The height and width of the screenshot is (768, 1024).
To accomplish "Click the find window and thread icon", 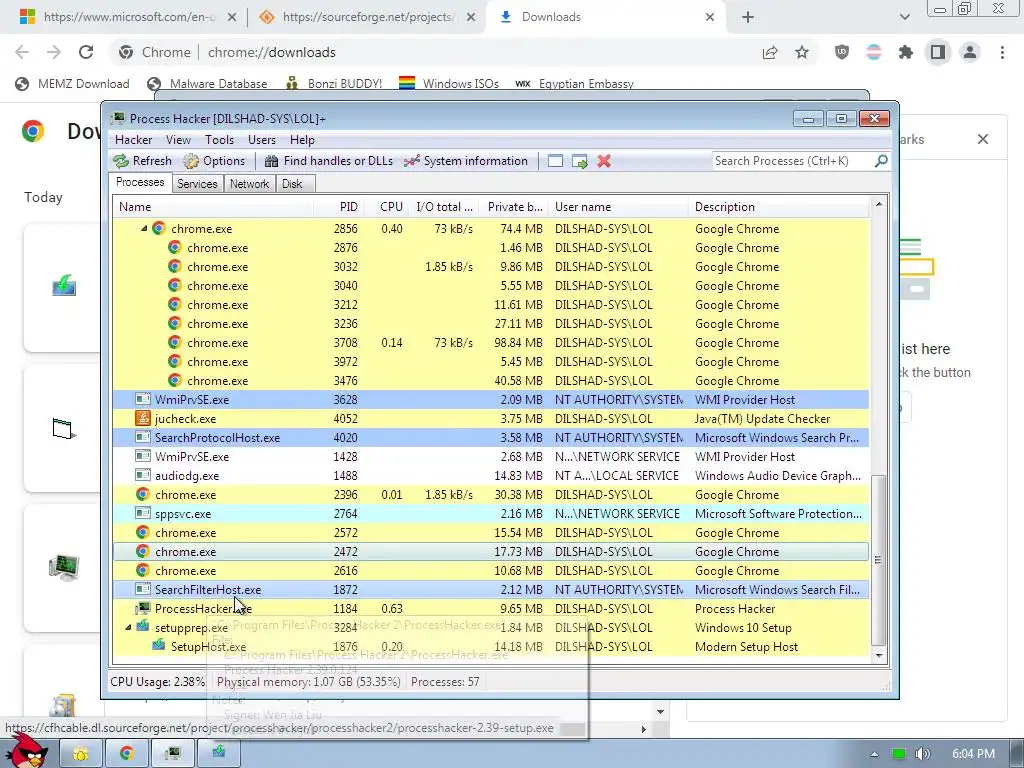I will pyautogui.click(x=580, y=161).
